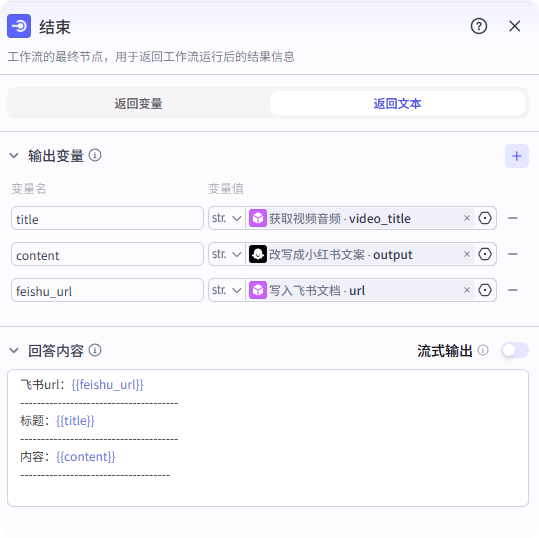Click the 改写成小红书文案 model icon
The height and width of the screenshot is (538, 539).
pyautogui.click(x=258, y=254)
